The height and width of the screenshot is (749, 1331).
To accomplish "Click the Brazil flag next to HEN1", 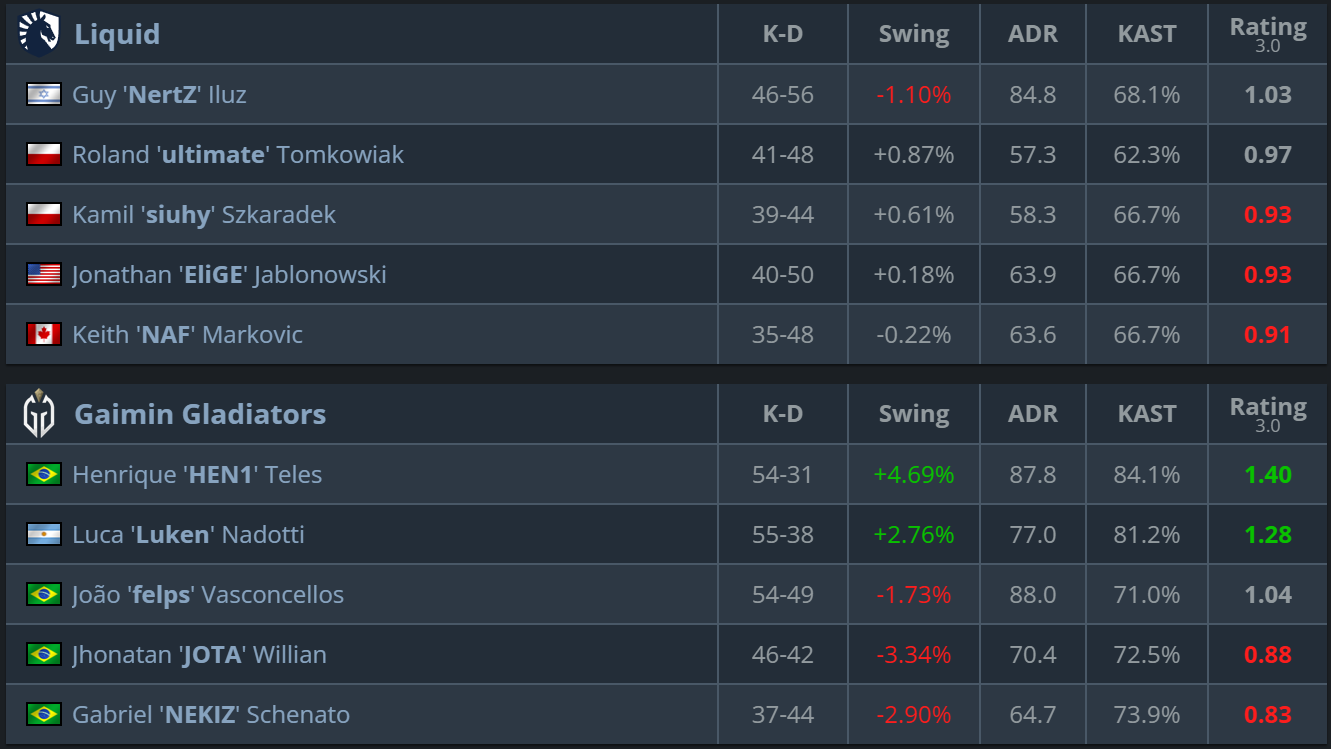I will coord(44,475).
